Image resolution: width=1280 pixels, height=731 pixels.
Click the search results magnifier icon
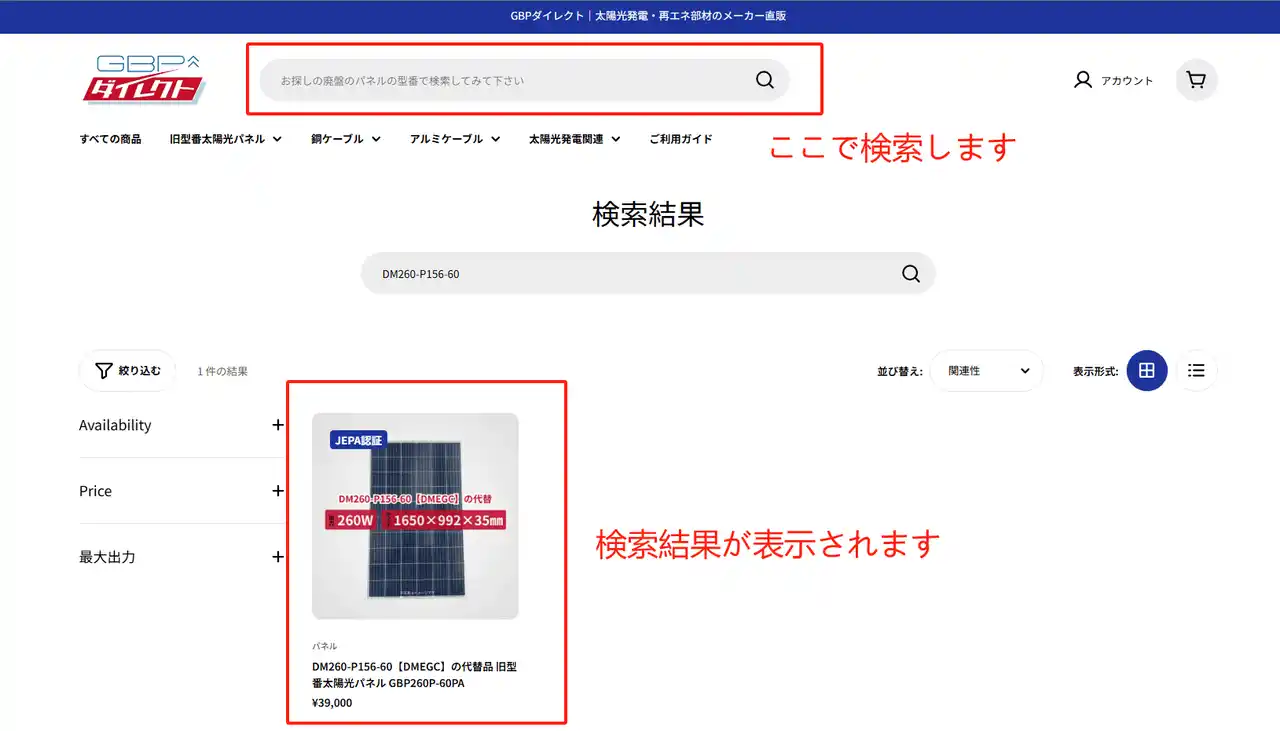pyautogui.click(x=911, y=274)
